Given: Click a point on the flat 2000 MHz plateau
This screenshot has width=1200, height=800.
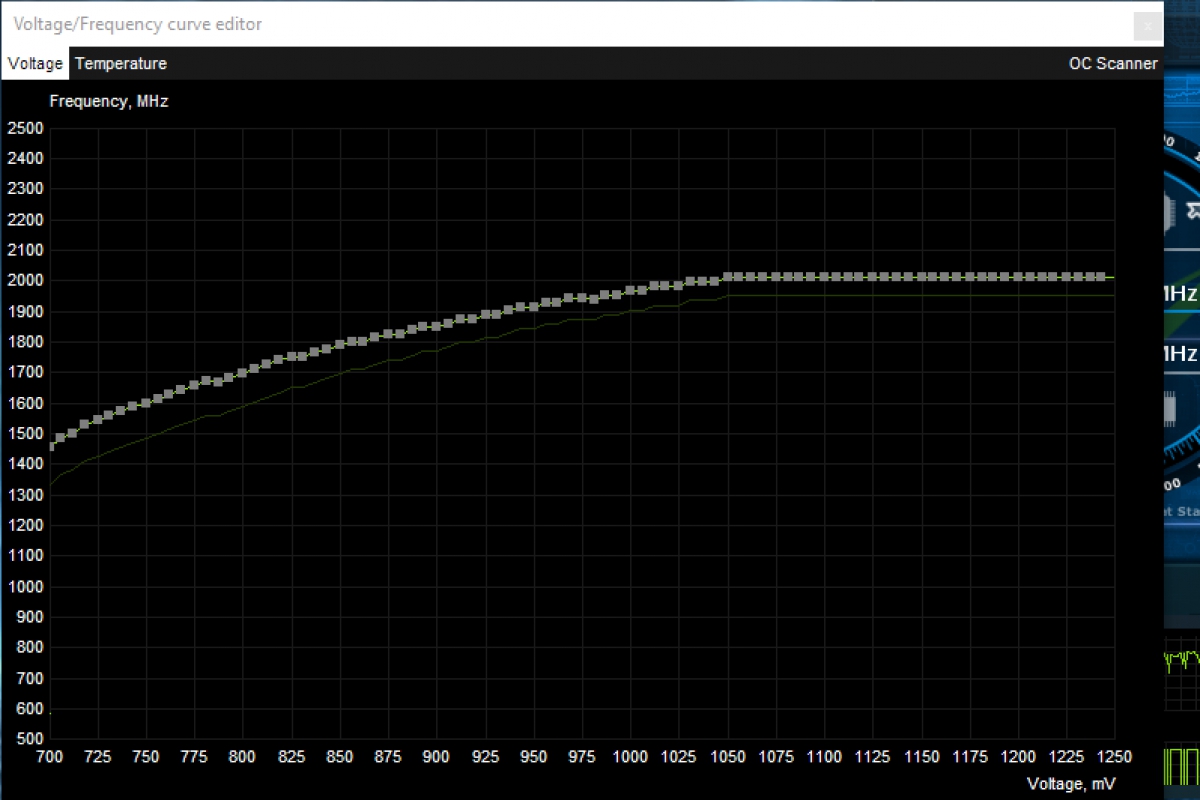Looking at the screenshot, I should (900, 277).
